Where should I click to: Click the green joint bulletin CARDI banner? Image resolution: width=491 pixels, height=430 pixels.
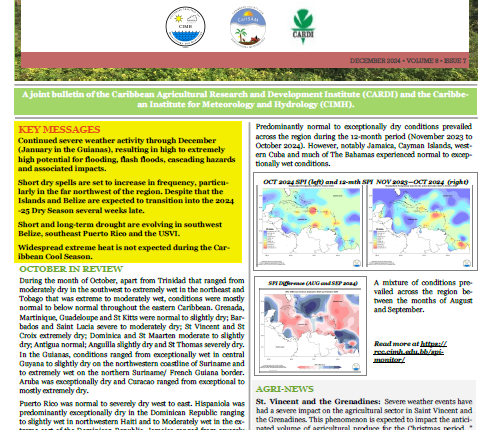[x=245, y=99]
